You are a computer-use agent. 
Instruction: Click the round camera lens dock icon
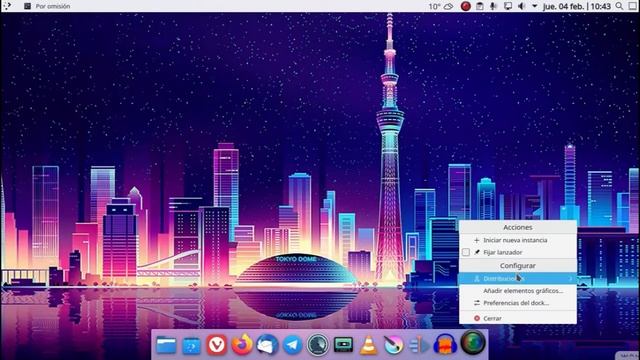click(x=473, y=342)
